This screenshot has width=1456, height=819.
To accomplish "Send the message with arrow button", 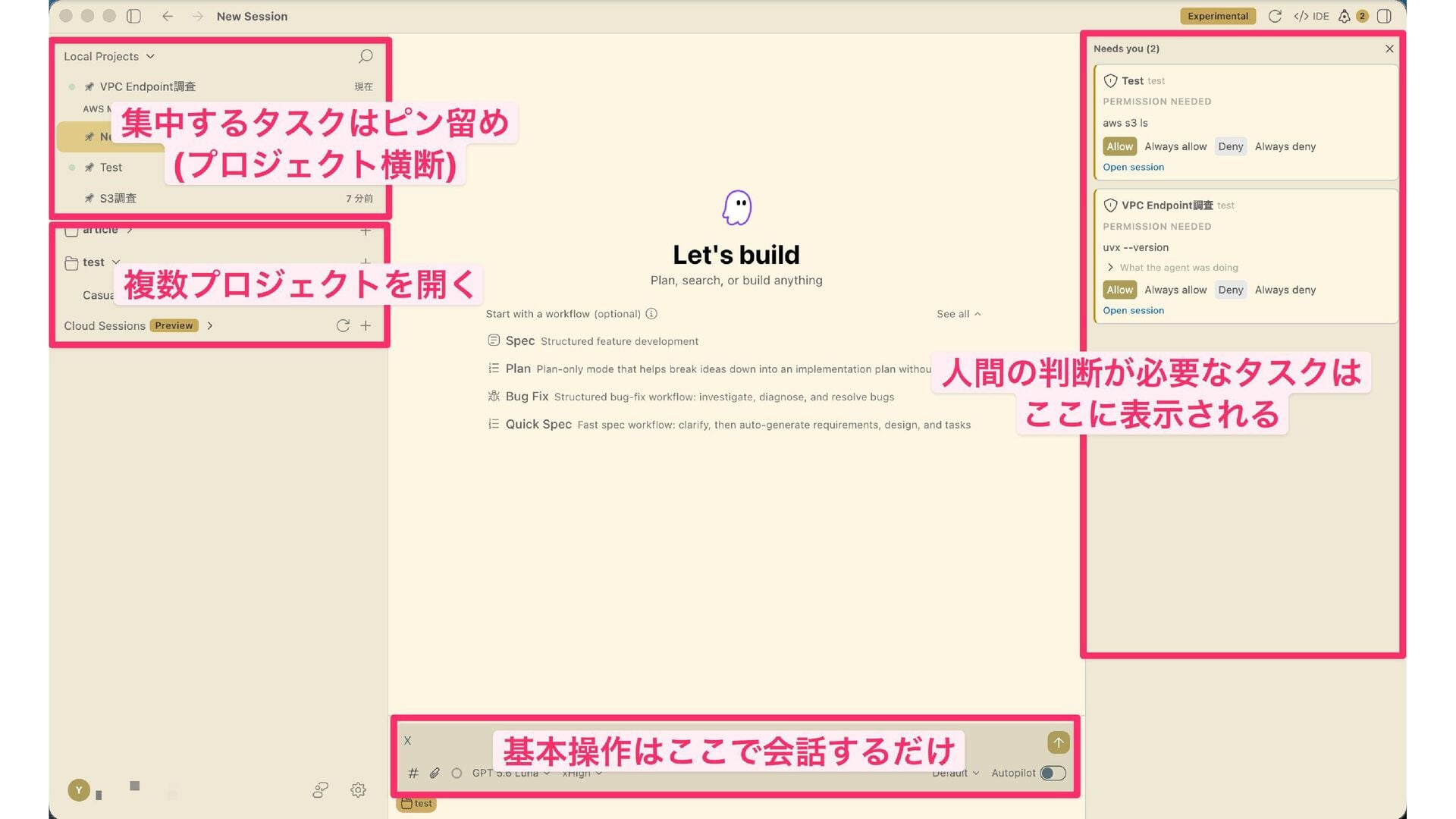I will (x=1058, y=742).
